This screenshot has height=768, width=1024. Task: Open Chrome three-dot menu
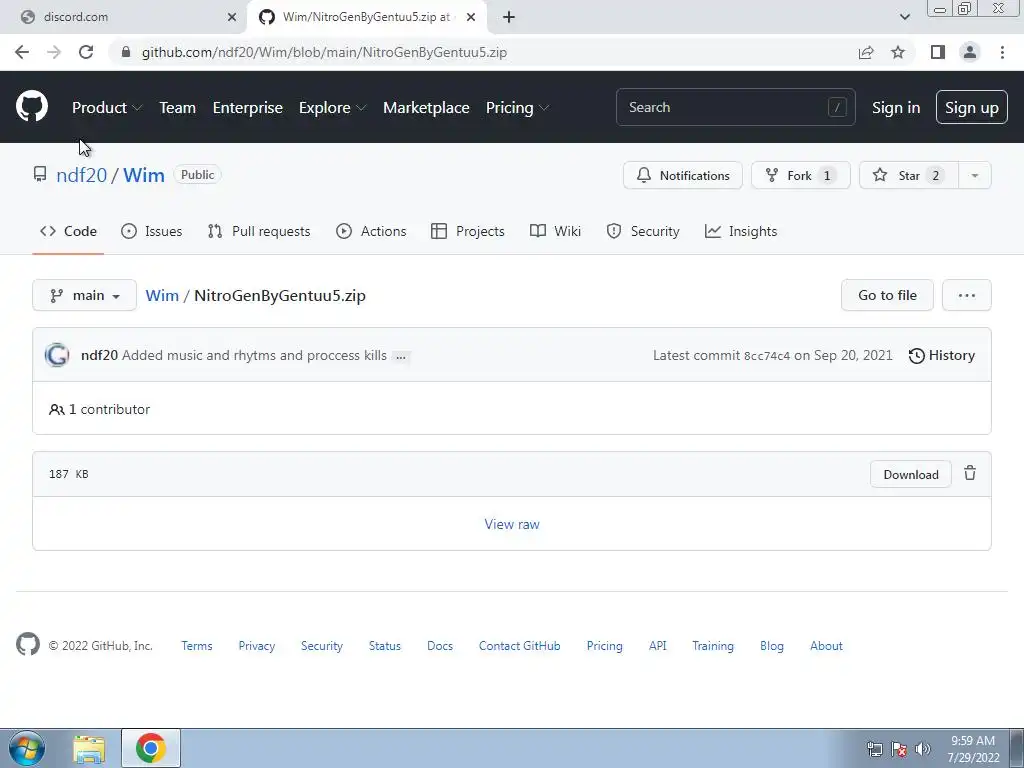(1002, 52)
